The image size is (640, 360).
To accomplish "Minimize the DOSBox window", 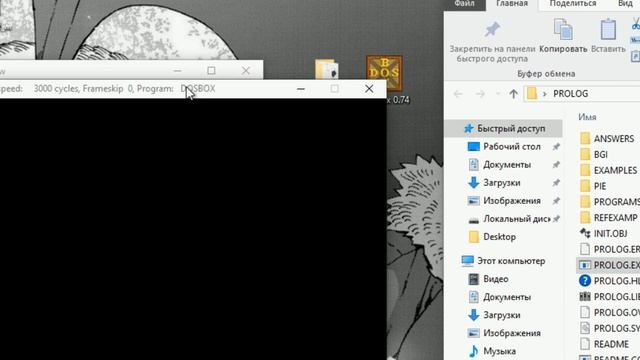I will [301, 89].
